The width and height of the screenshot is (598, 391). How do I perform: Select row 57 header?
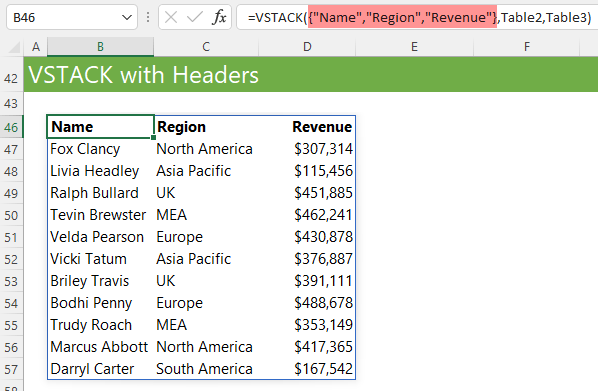(x=11, y=369)
